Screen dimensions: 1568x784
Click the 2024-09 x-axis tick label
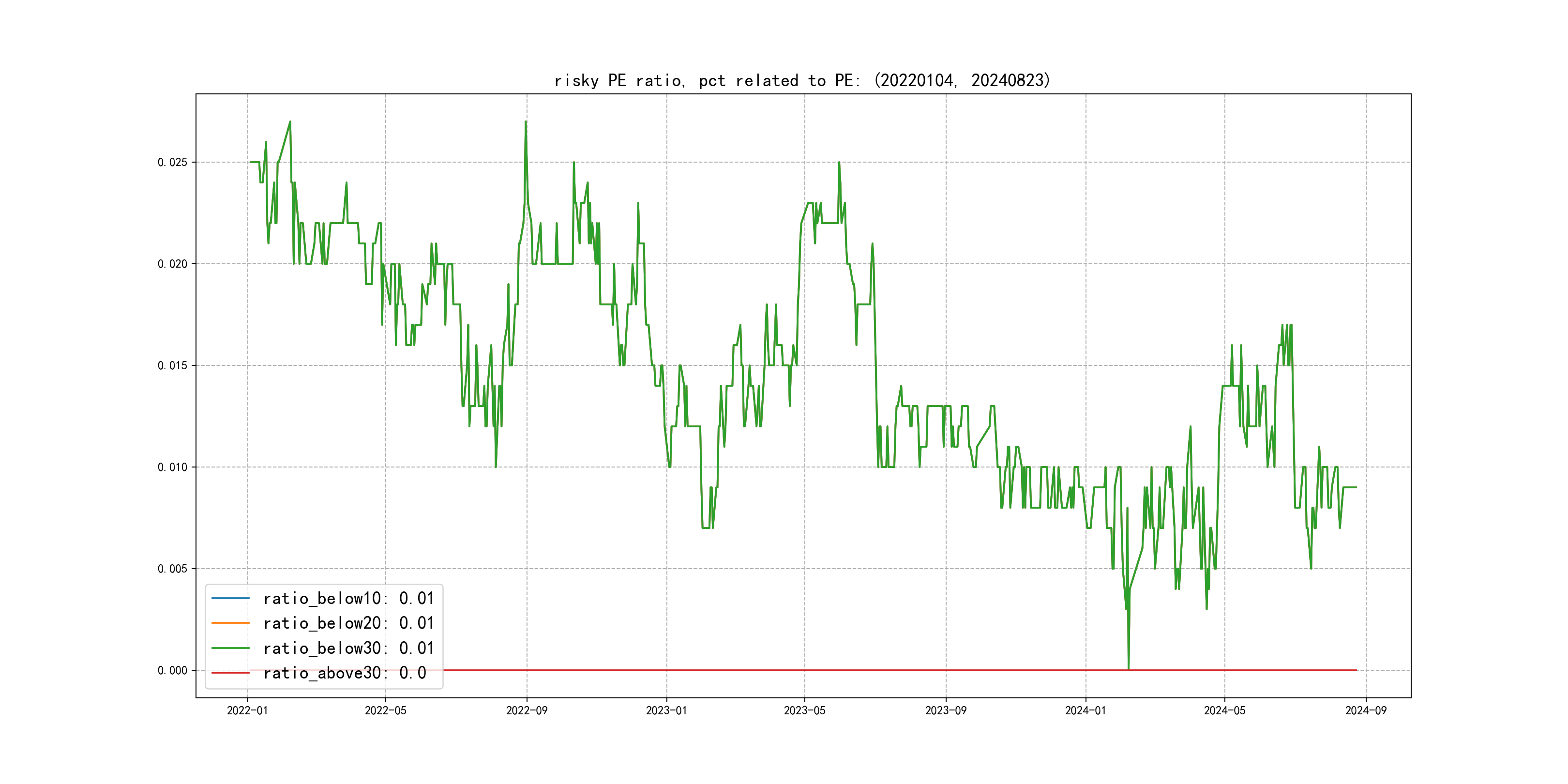coord(1365,710)
